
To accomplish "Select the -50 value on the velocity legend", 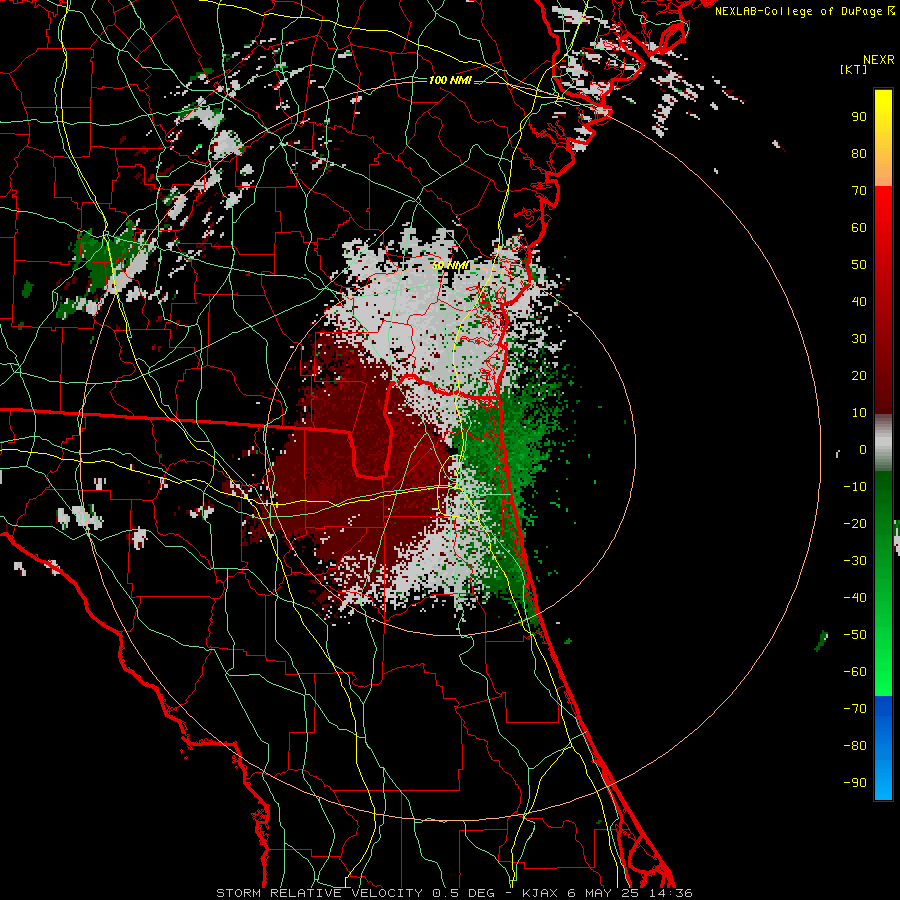I will tap(855, 635).
